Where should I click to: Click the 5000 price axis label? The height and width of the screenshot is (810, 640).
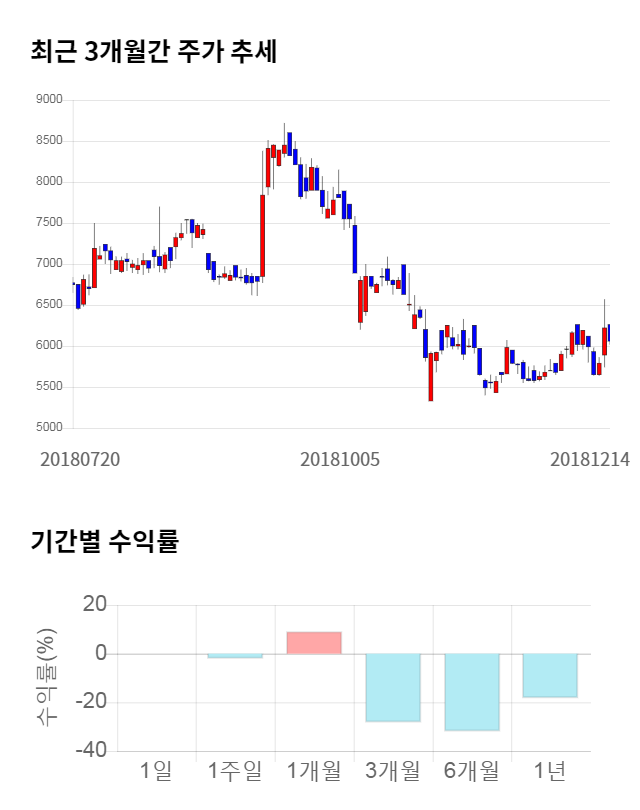(x=48, y=428)
